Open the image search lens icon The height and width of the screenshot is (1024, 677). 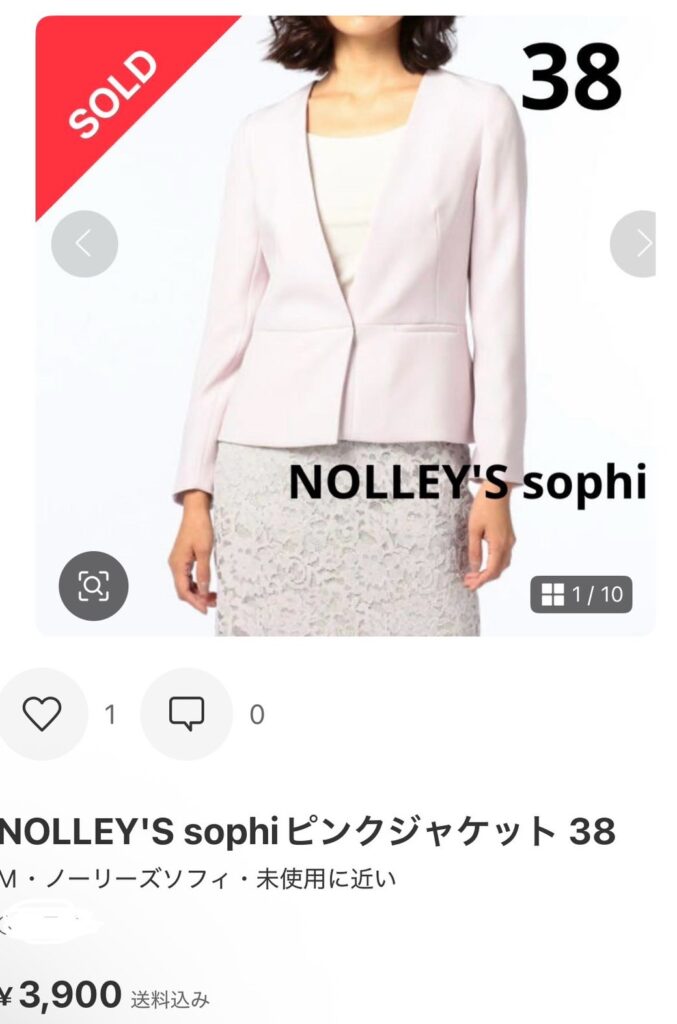tap(93, 586)
